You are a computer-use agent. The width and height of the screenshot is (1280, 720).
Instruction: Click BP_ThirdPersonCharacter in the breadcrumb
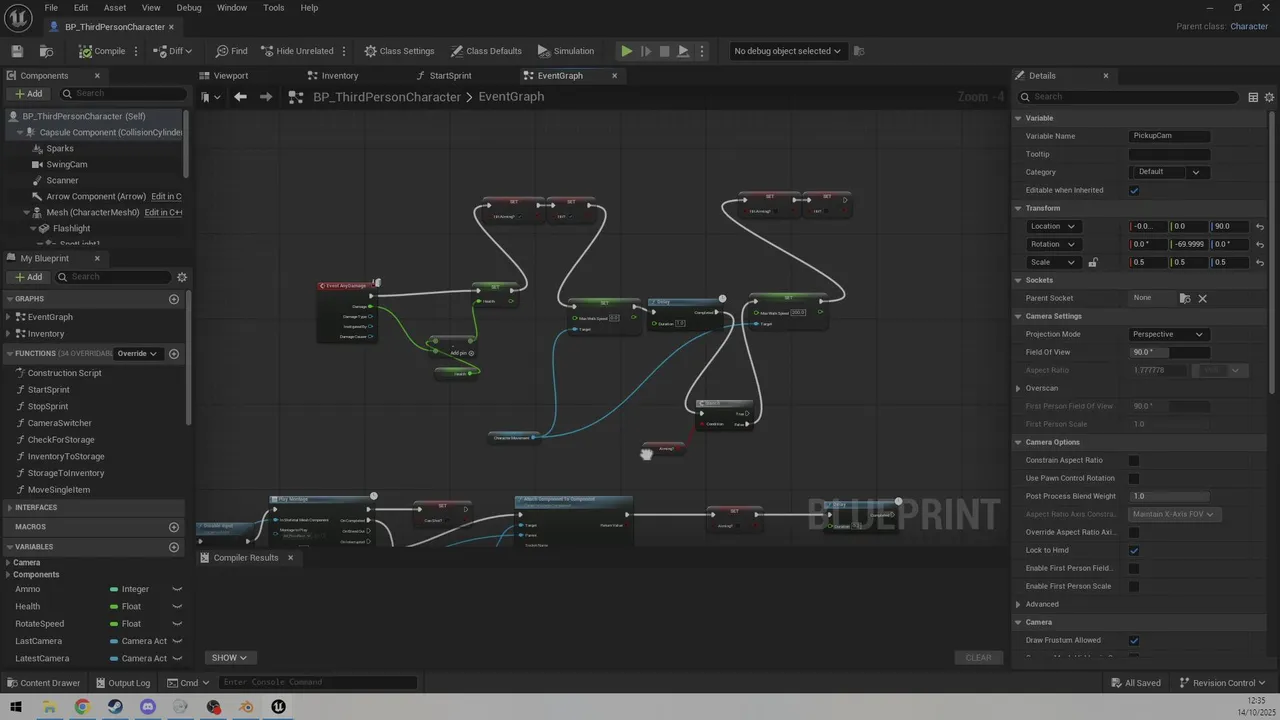(386, 97)
